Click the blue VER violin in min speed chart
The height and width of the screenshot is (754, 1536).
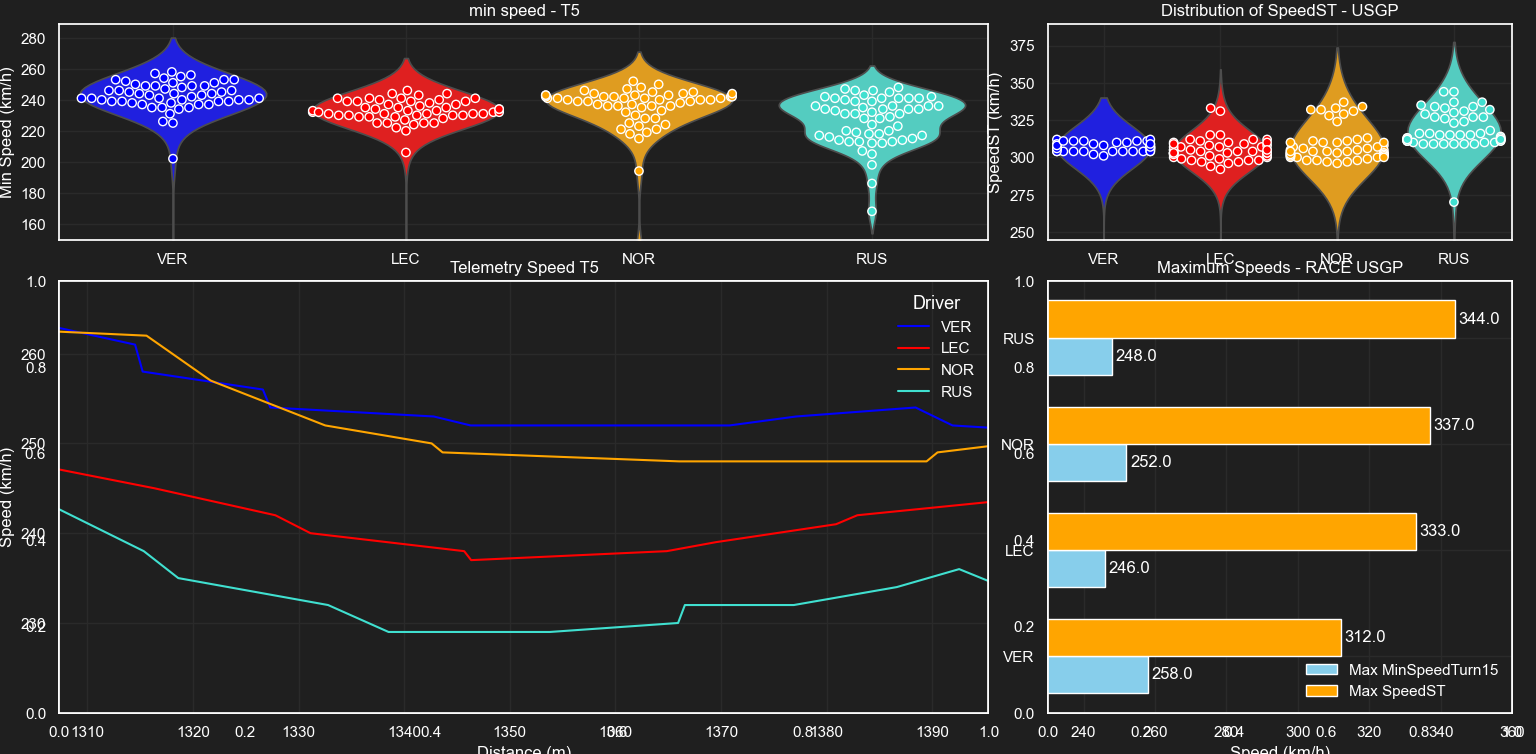coord(172,90)
